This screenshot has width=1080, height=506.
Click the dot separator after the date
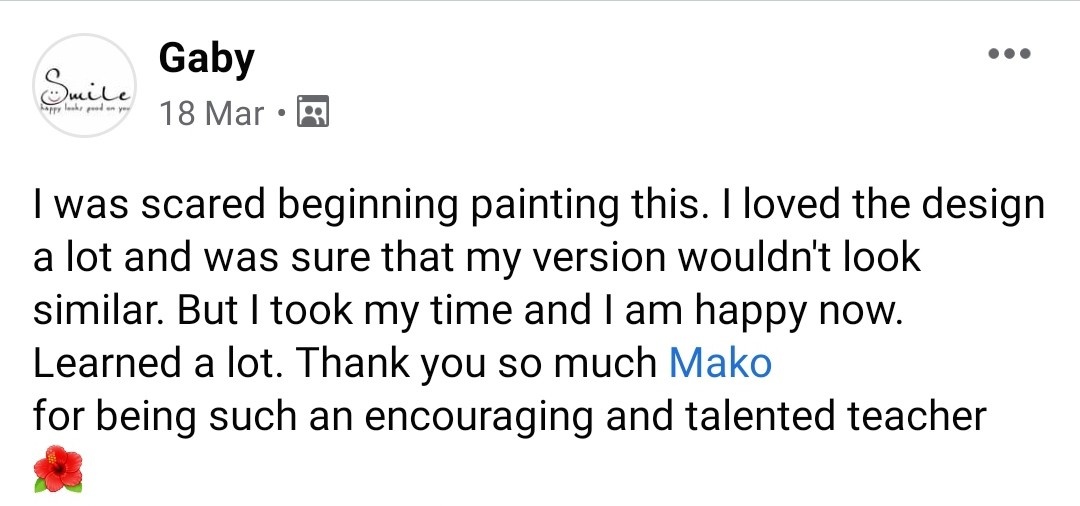(283, 113)
